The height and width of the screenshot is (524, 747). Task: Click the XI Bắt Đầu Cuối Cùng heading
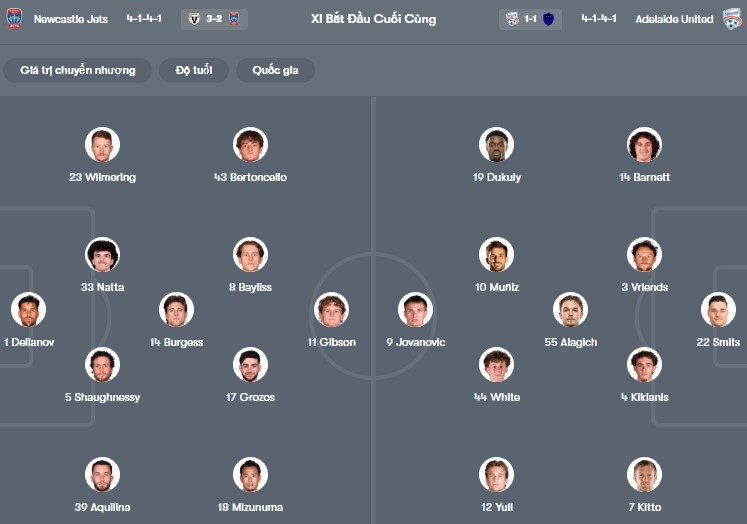pyautogui.click(x=373, y=19)
